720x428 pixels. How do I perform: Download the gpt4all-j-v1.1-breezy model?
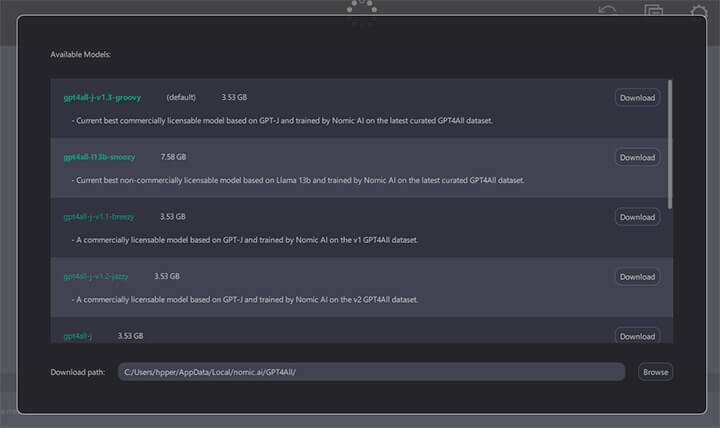tap(637, 217)
